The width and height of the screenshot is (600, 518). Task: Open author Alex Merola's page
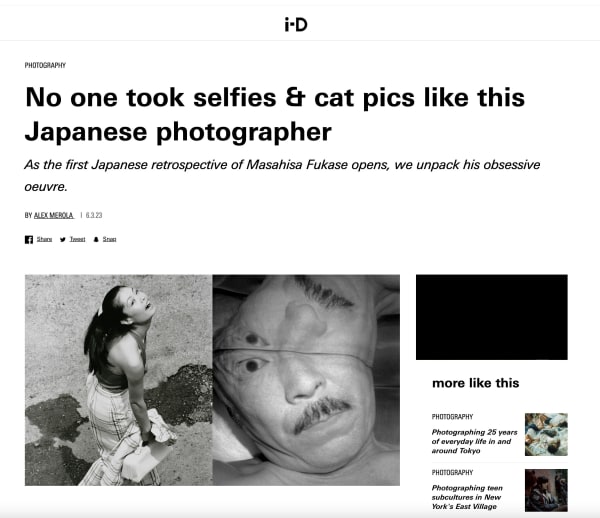click(x=54, y=215)
